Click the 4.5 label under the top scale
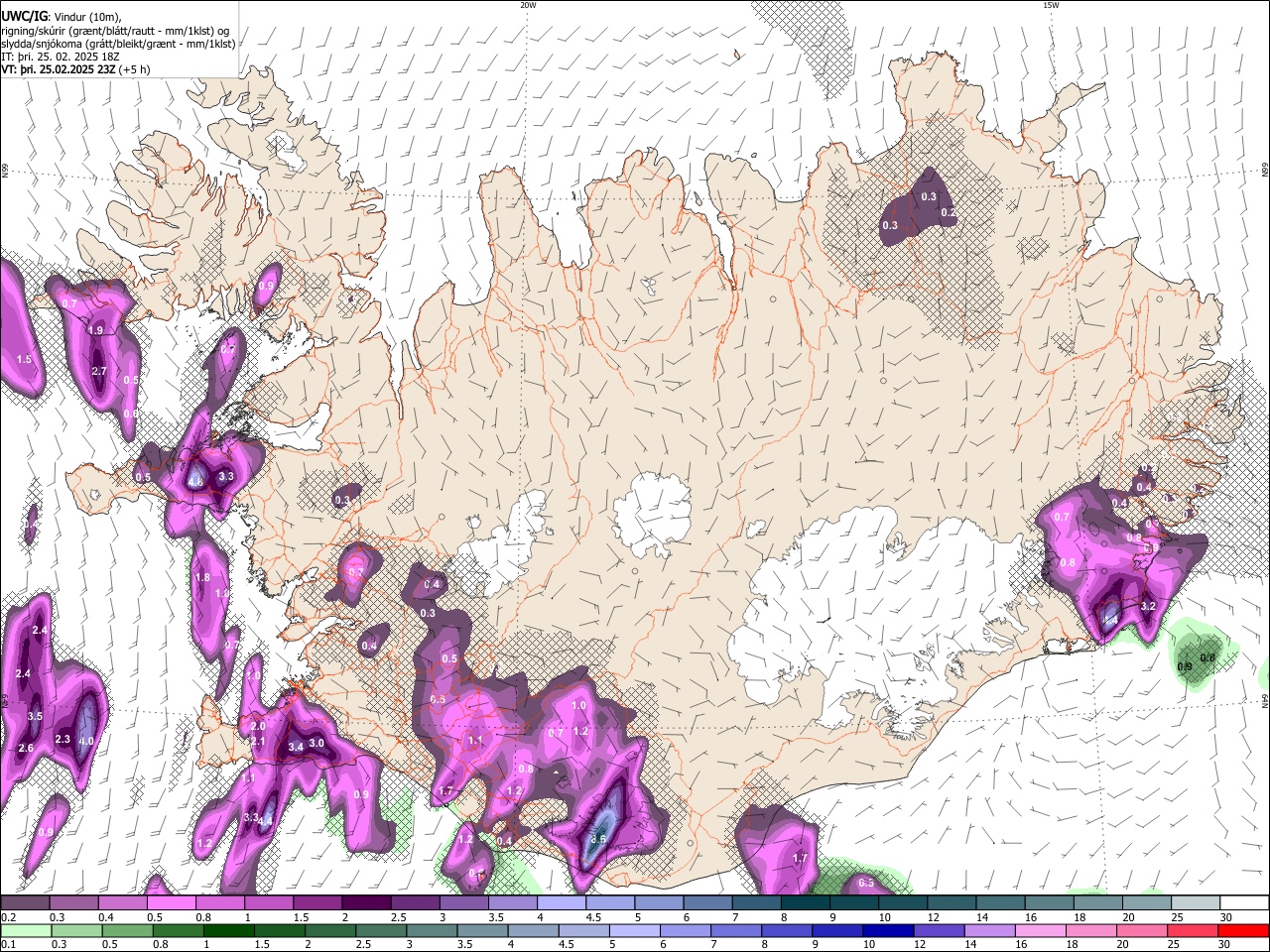This screenshot has width=1270, height=952. (593, 917)
